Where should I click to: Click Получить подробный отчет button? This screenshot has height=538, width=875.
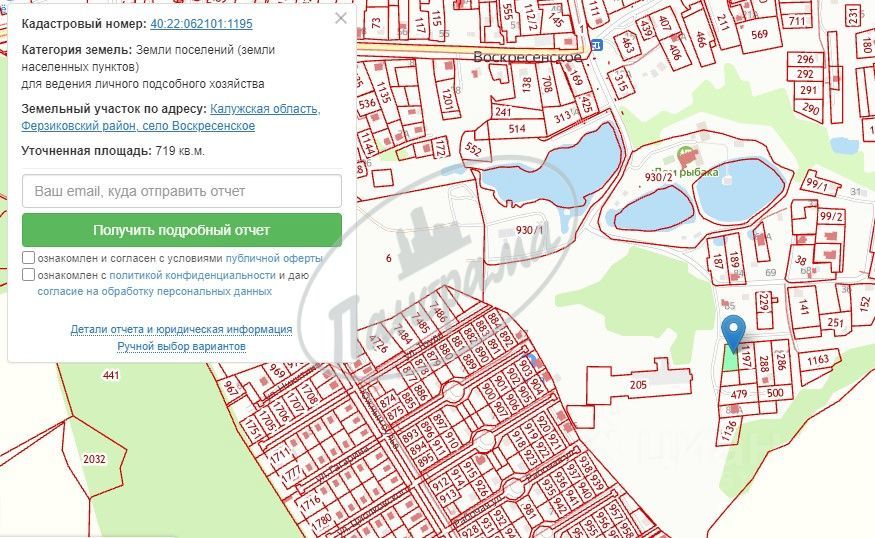(x=182, y=230)
